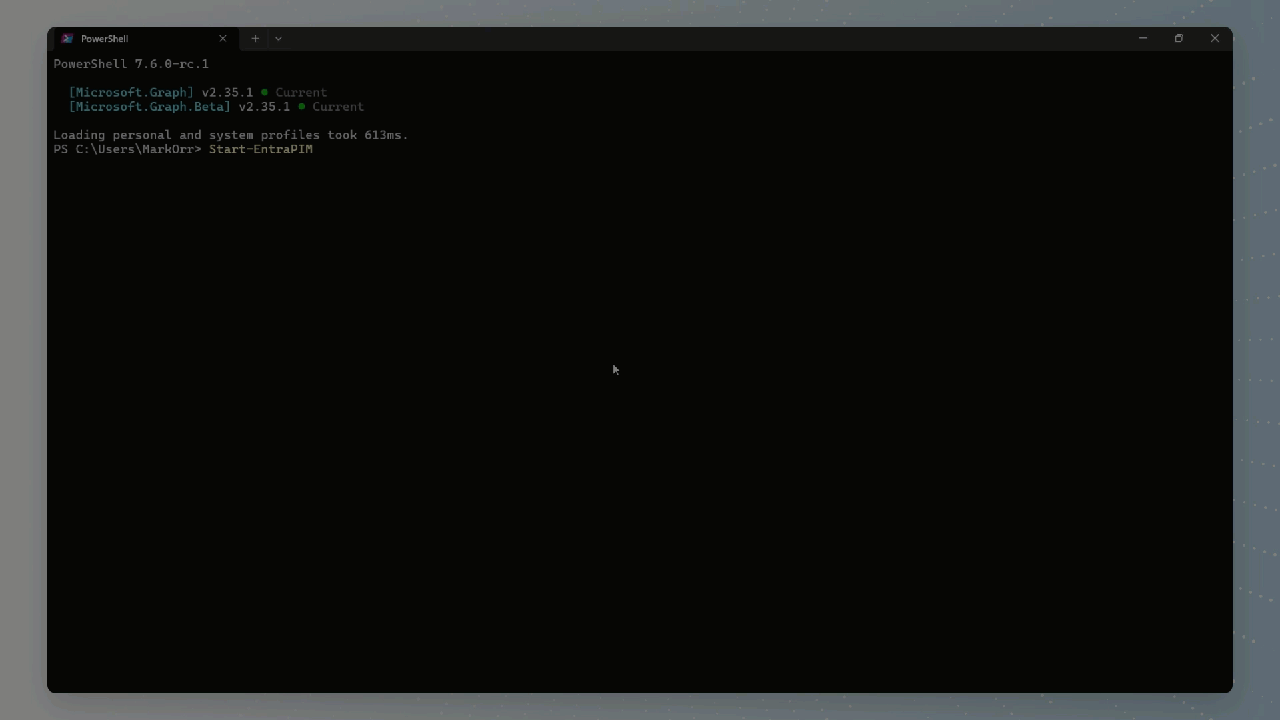This screenshot has height=720, width=1280.
Task: Expand the new tab profile dropdown
Action: (x=278, y=39)
